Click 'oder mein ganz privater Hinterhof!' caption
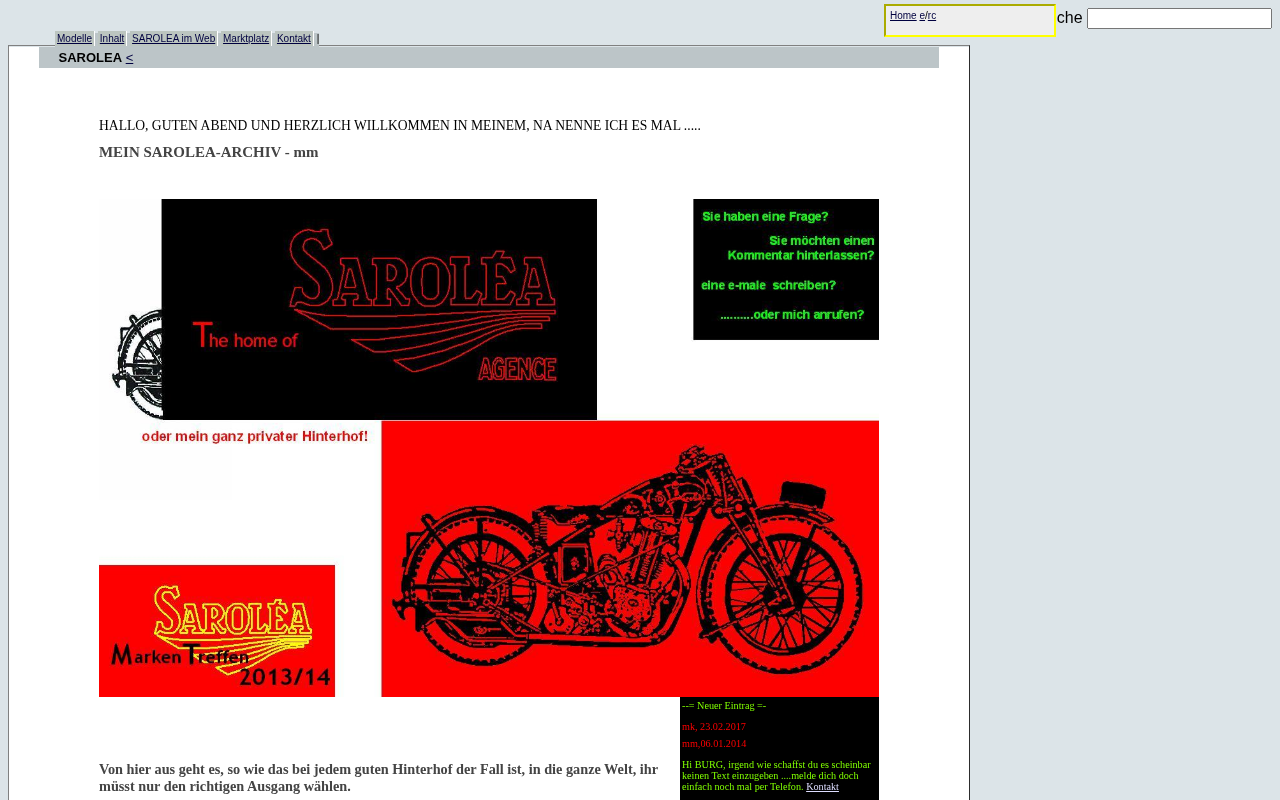1280x800 pixels. 255,436
